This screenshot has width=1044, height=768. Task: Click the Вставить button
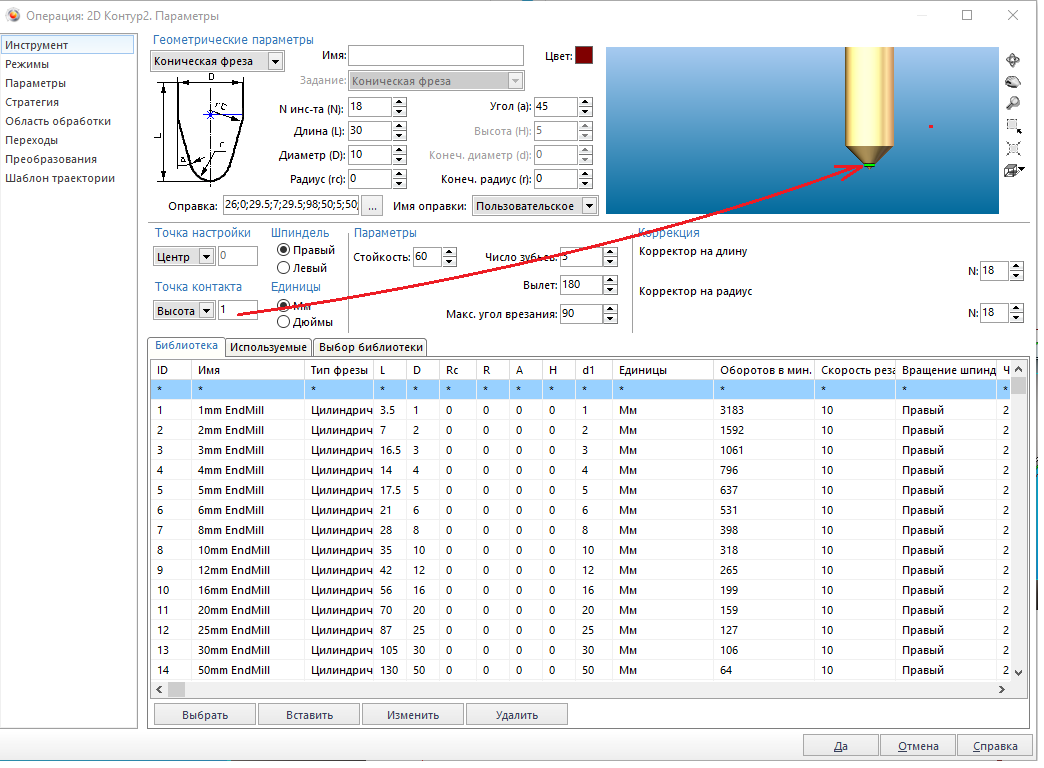click(x=309, y=715)
